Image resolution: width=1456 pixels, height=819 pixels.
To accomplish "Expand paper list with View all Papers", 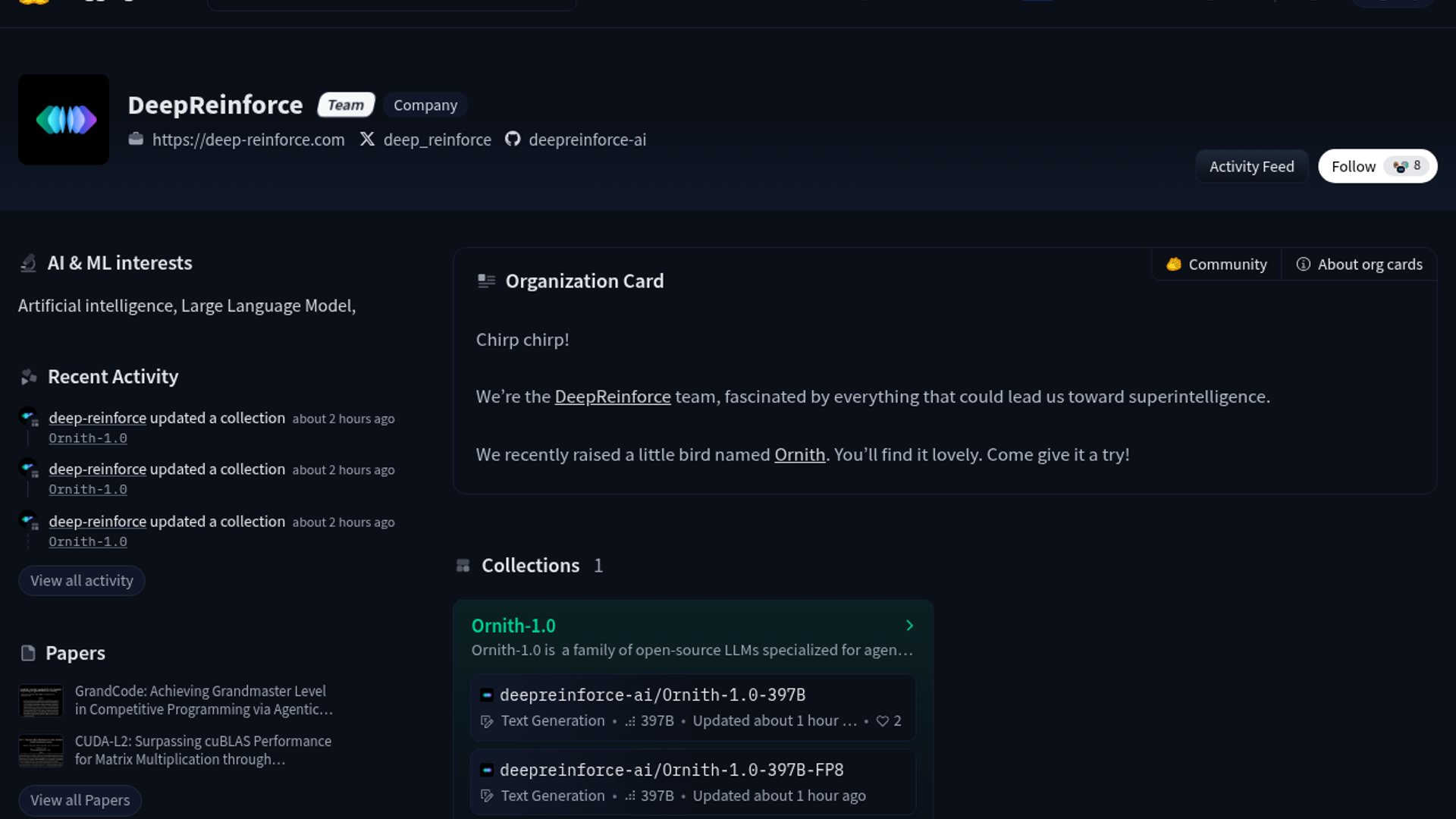I will [x=80, y=800].
